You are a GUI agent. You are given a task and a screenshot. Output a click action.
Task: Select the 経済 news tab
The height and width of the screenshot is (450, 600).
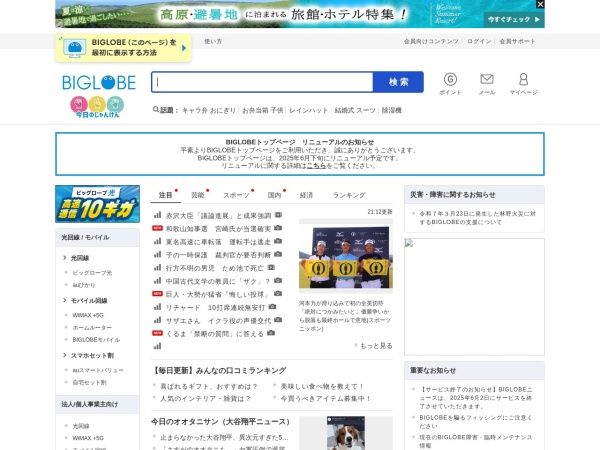(x=307, y=195)
